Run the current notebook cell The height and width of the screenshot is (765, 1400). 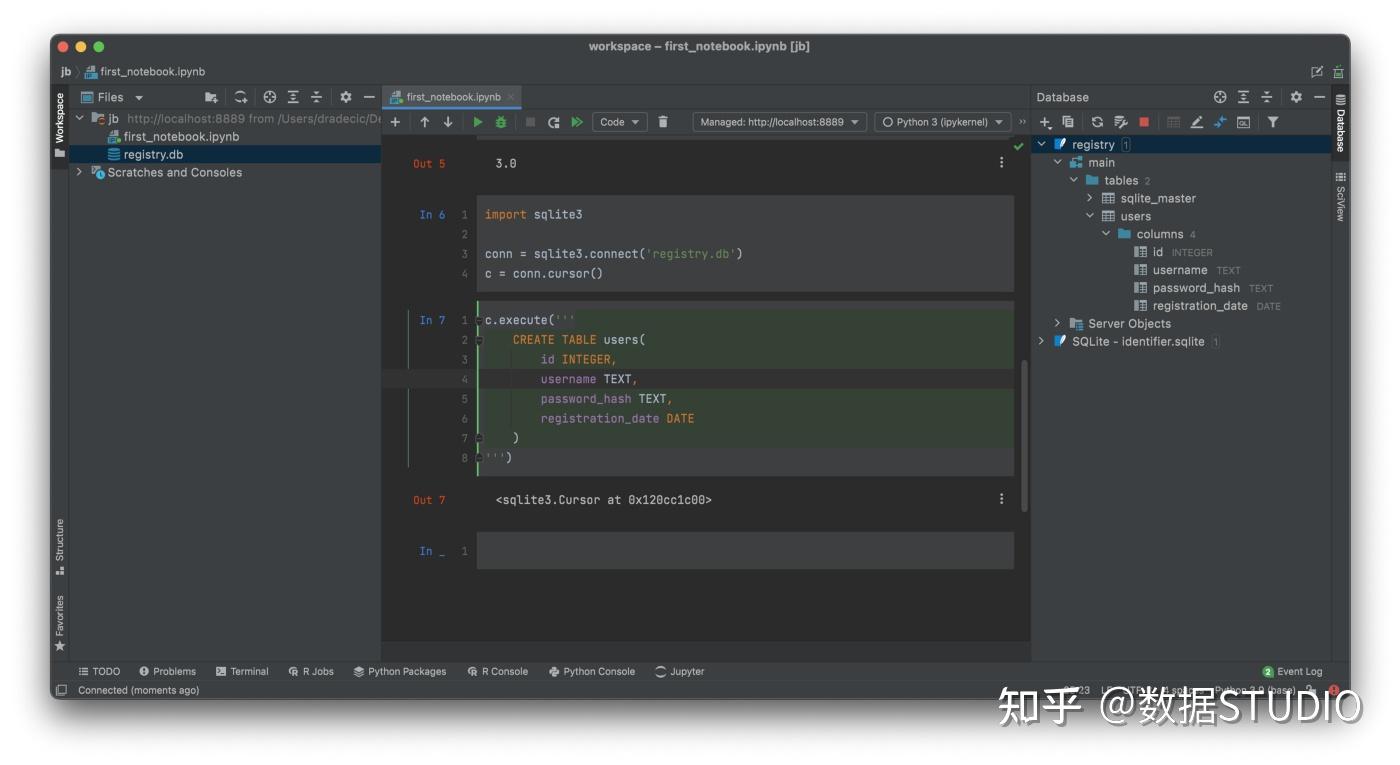coord(478,121)
